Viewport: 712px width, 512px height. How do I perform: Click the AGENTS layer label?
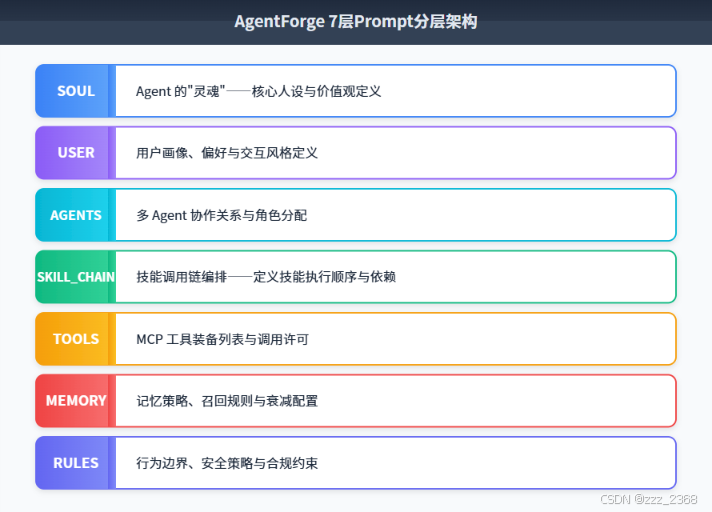tap(76, 215)
